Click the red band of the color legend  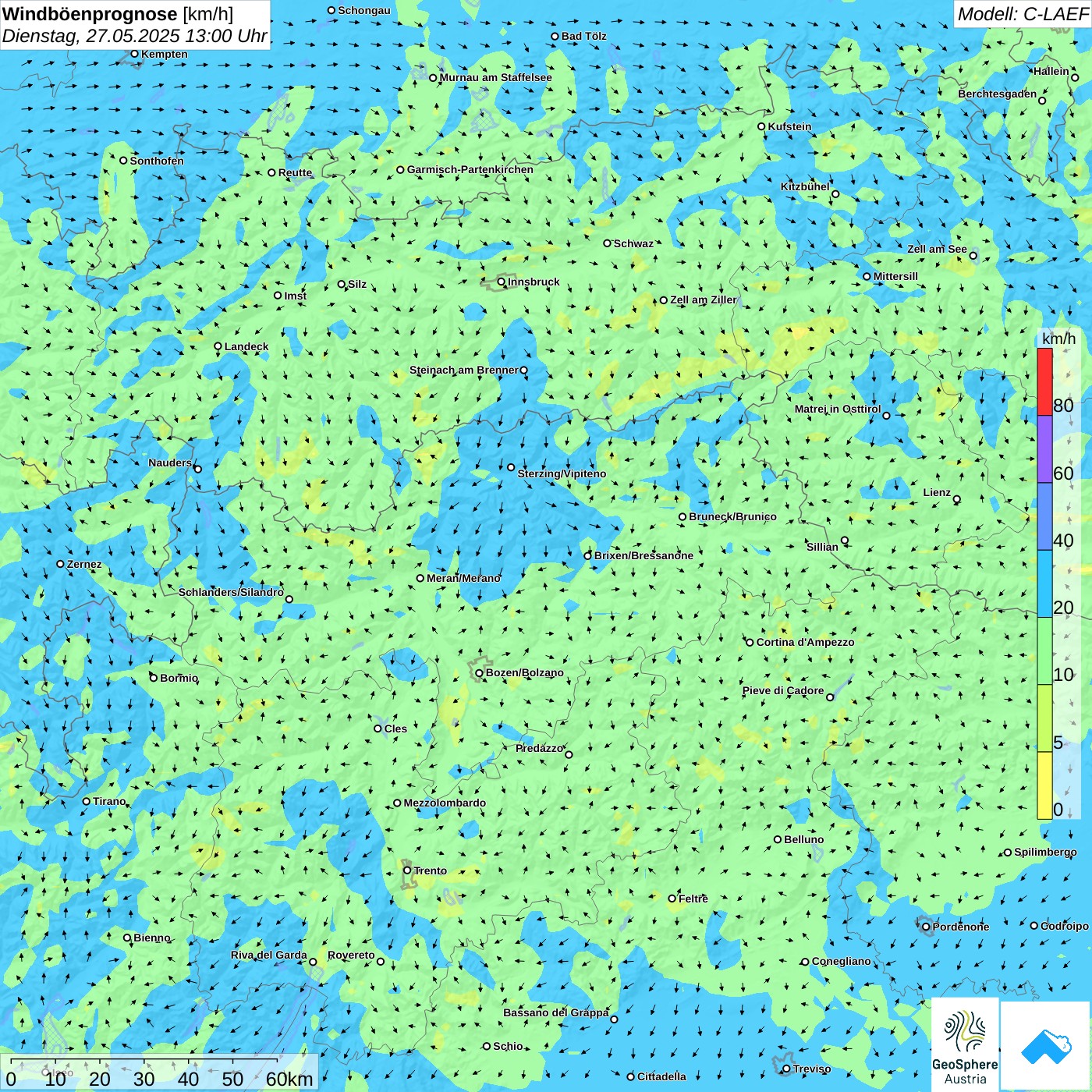point(1044,381)
